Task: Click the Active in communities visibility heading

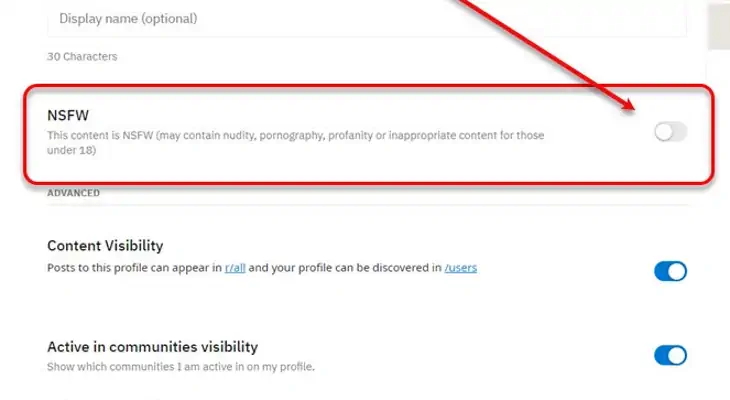Action: (x=152, y=347)
